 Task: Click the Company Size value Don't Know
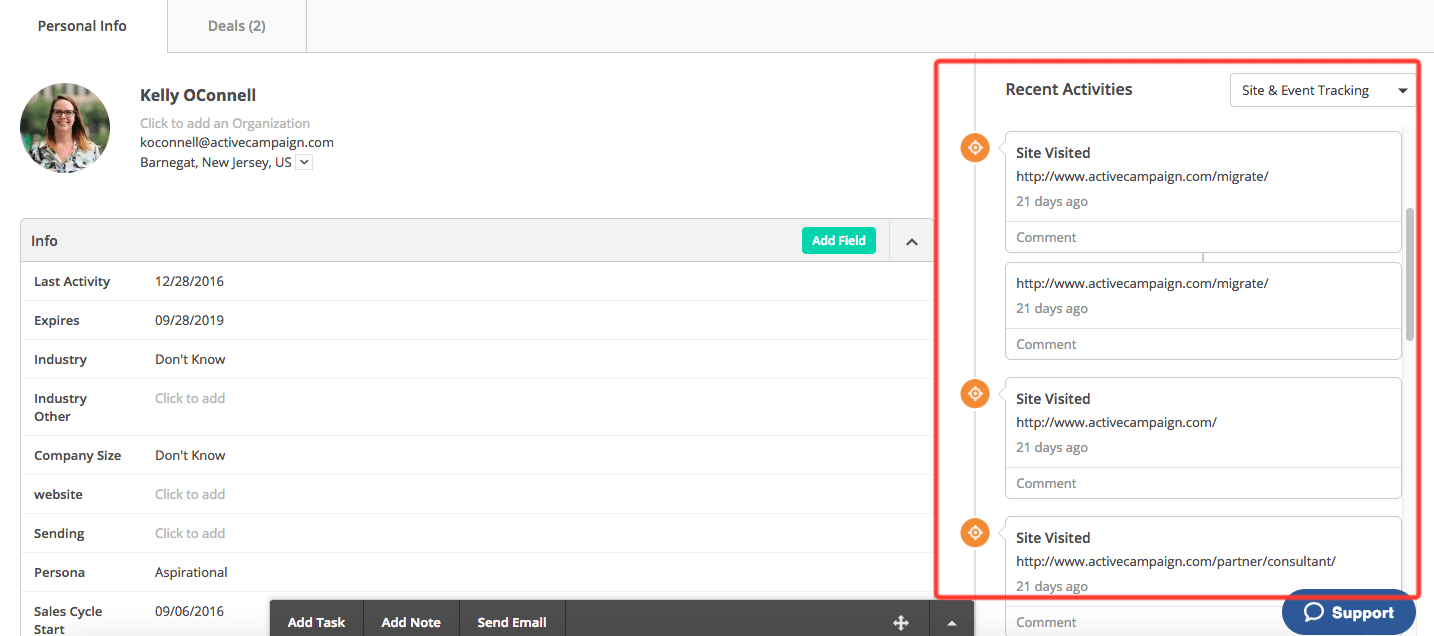point(190,455)
